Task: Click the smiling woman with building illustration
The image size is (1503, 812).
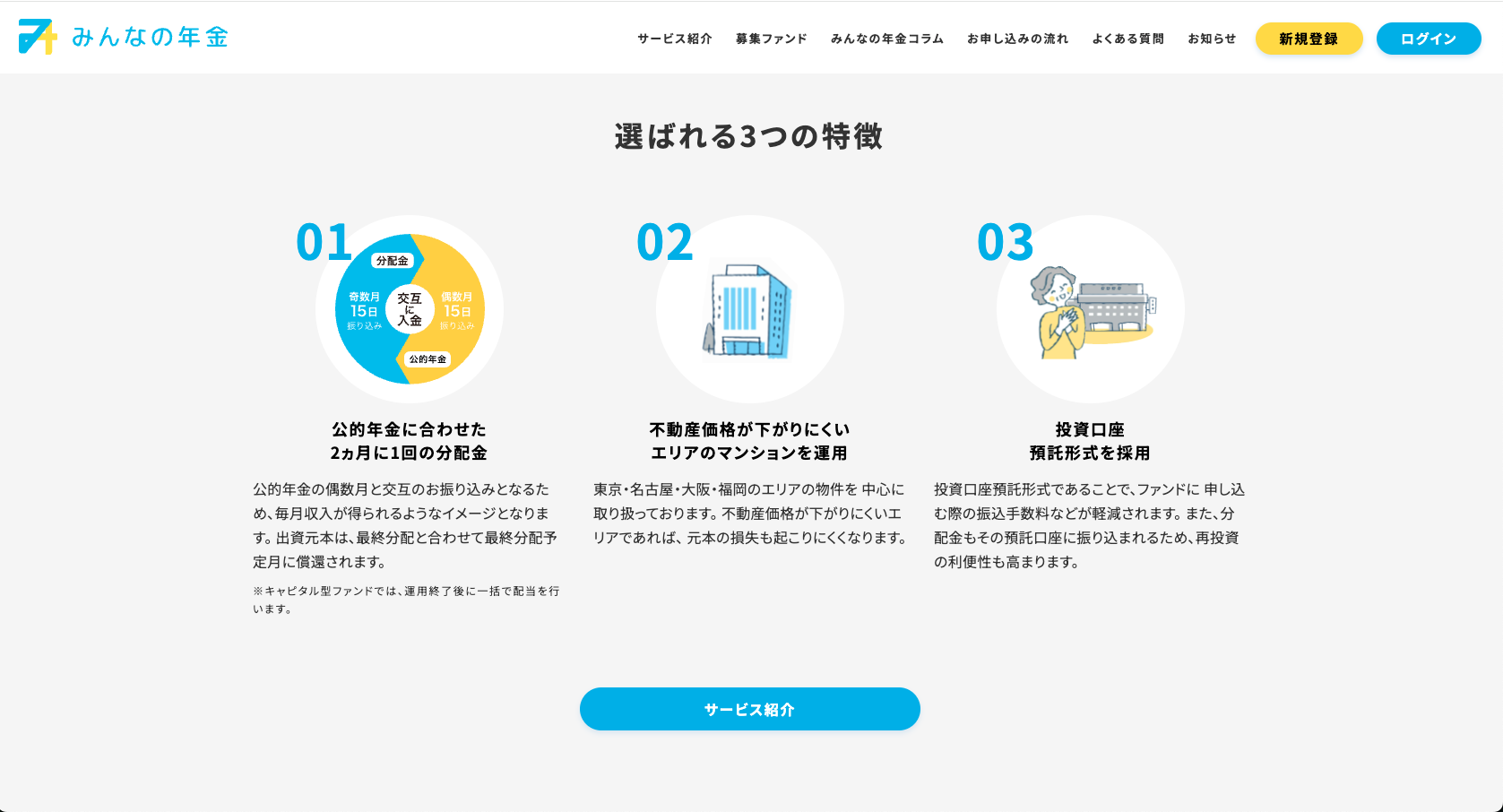Action: [1091, 311]
